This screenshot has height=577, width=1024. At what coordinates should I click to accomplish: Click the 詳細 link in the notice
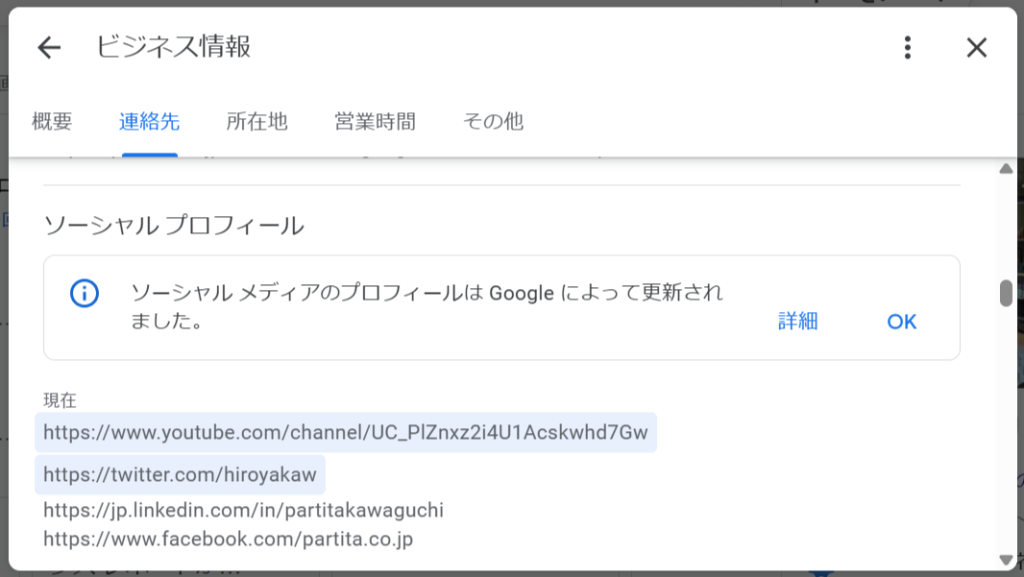(797, 321)
